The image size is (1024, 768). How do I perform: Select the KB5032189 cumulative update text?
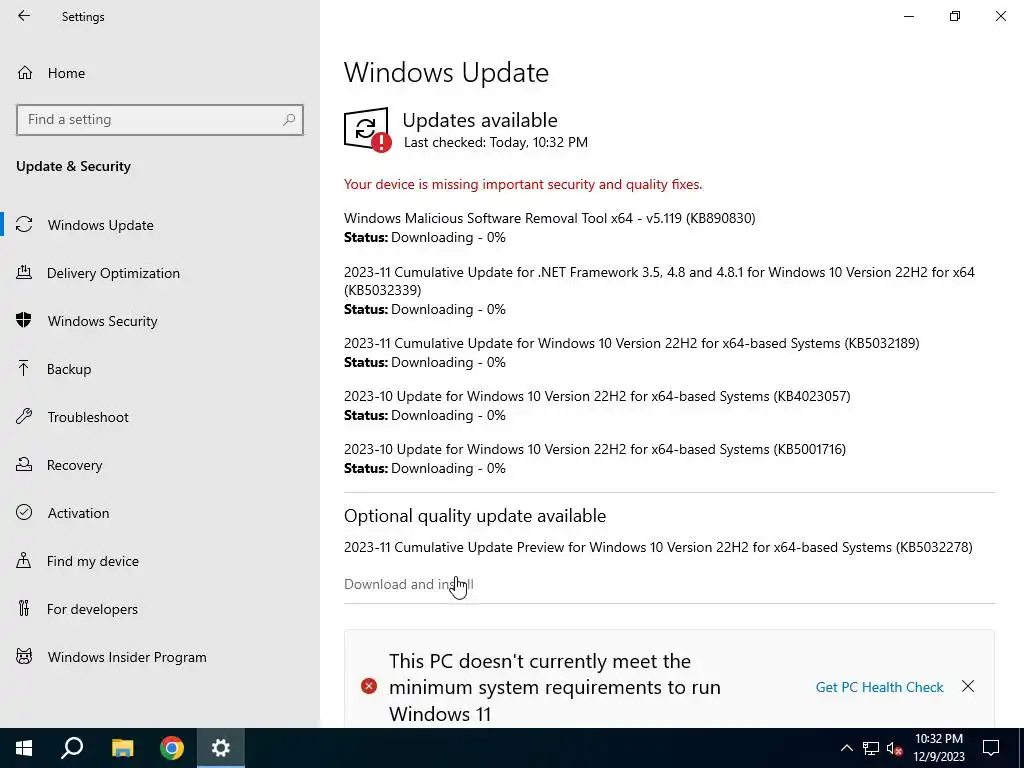pos(632,344)
